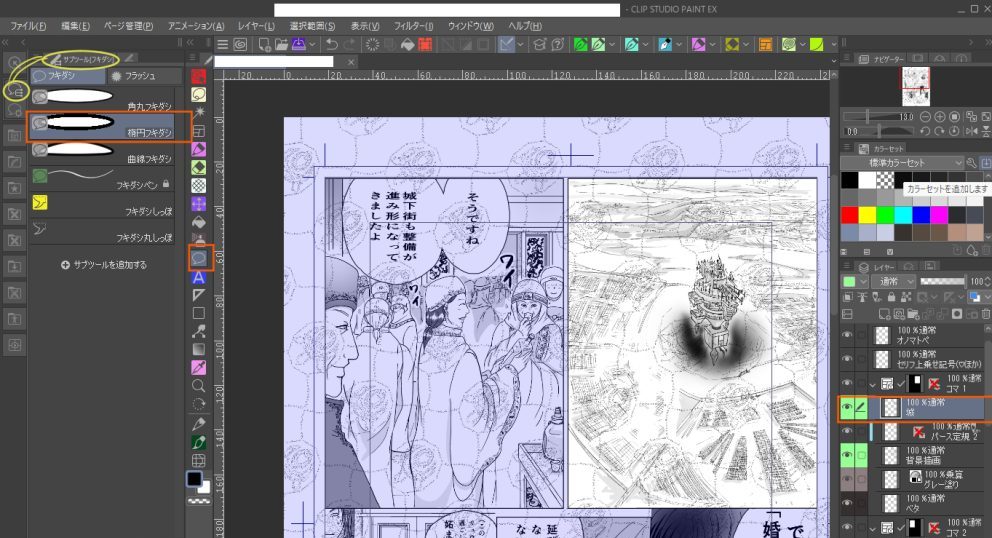Select the フキダシ丸しっぽ sub tool
992x538 pixels.
(x=103, y=231)
